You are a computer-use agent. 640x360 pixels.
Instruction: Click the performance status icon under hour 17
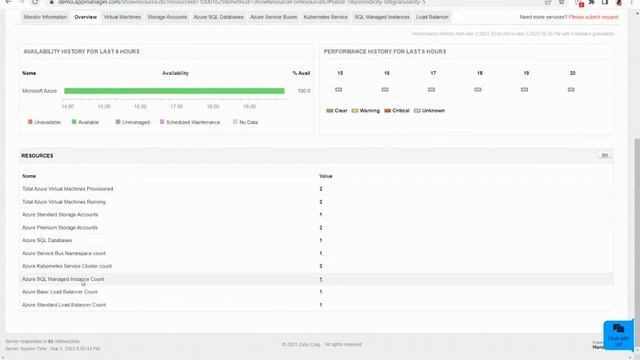tap(431, 89)
